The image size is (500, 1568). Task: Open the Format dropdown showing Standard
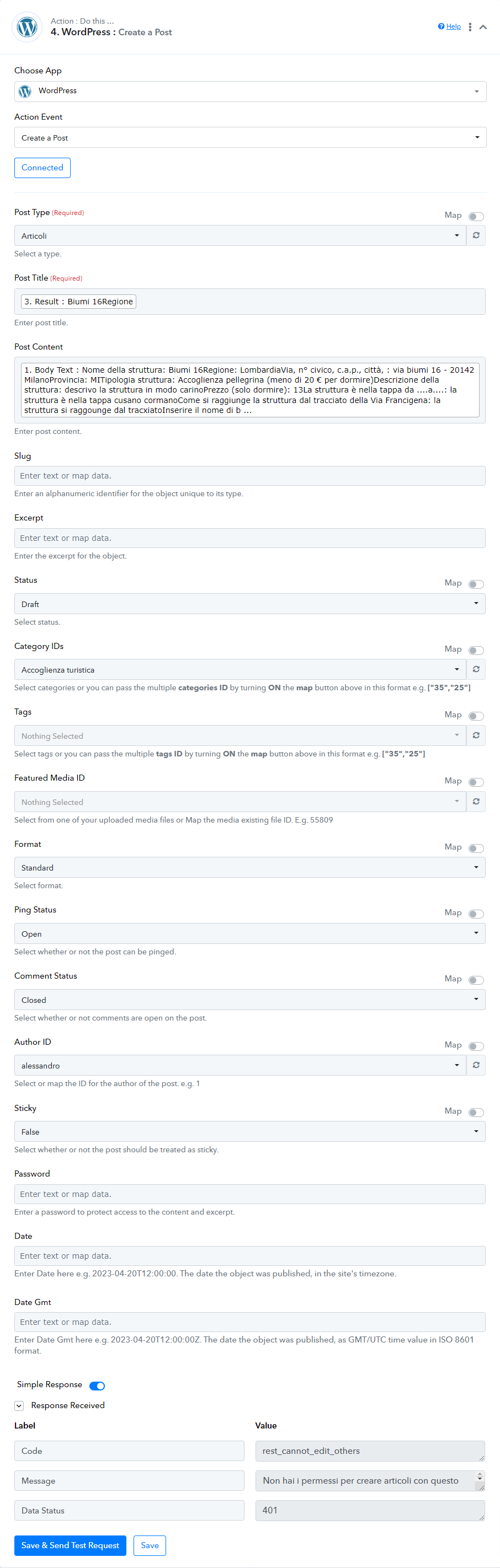249,867
